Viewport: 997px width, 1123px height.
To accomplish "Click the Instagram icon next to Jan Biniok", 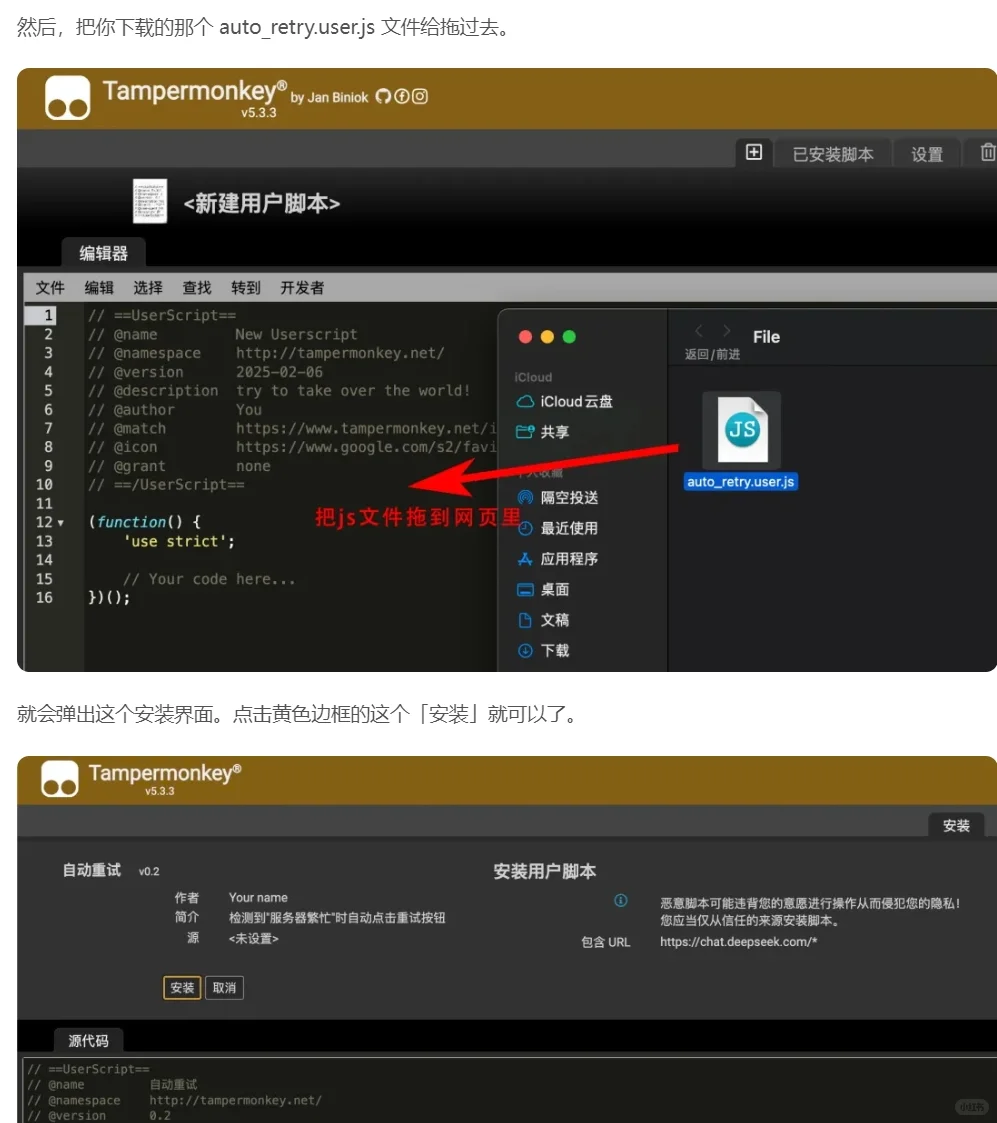I will (418, 97).
